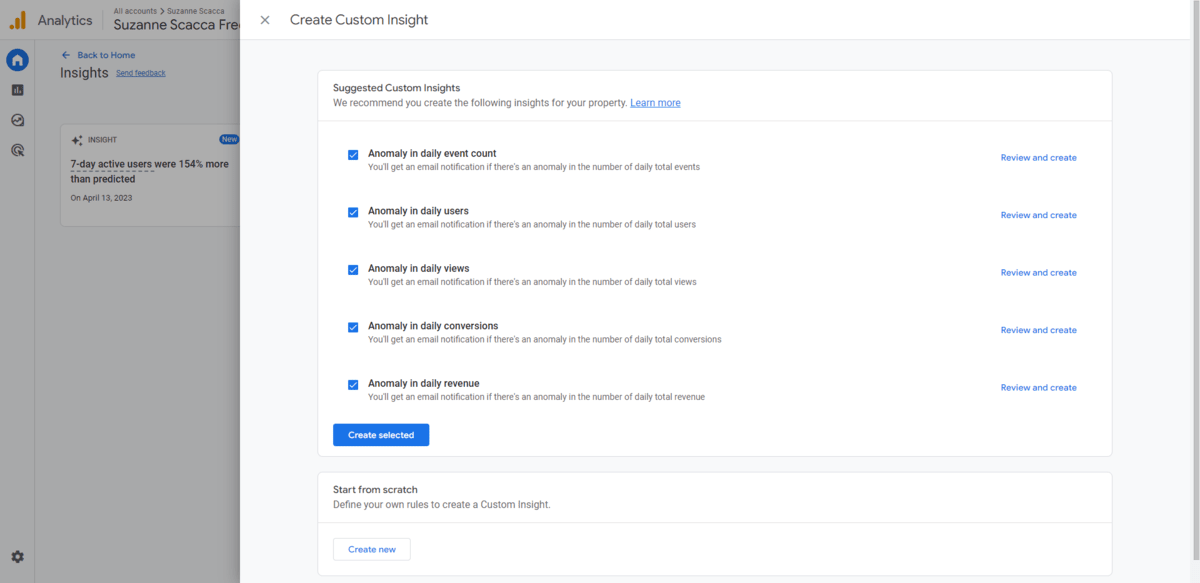Toggle Anomaly in daily conversions checkbox
1200x583 pixels.
(353, 327)
